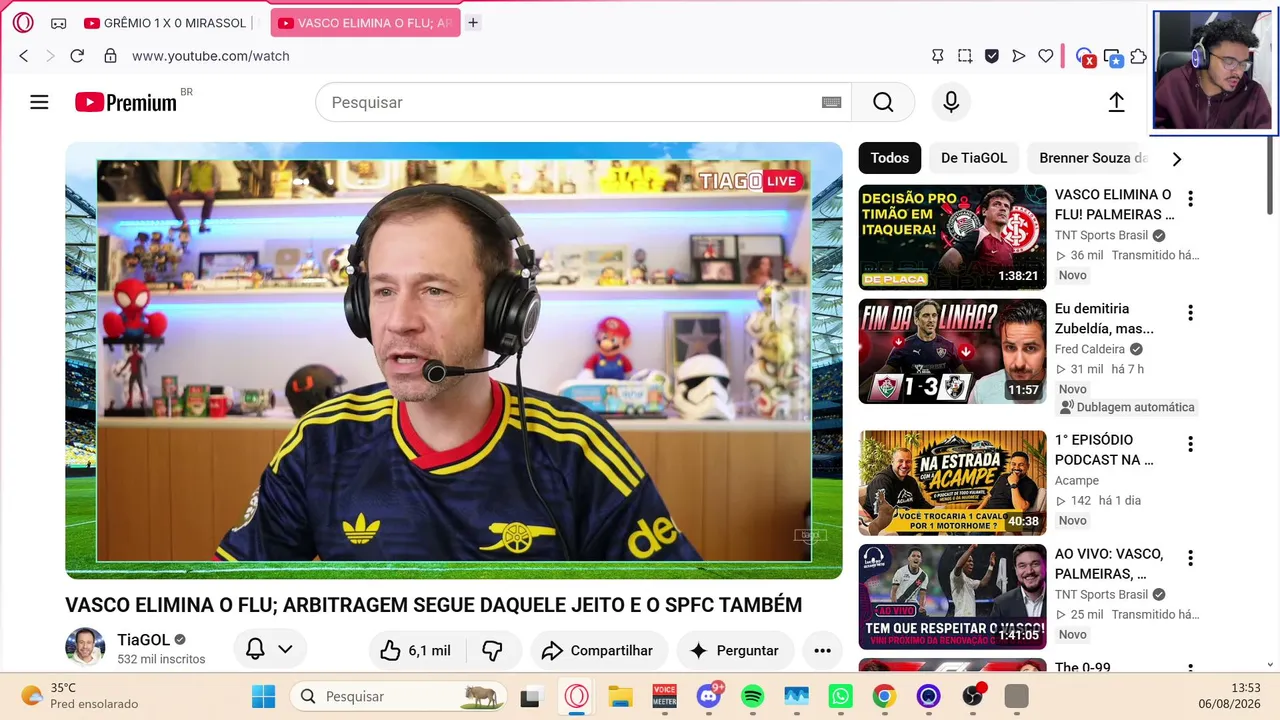Go to YouTube Premium home logo
Image resolution: width=1280 pixels, height=720 pixels.
[126, 102]
